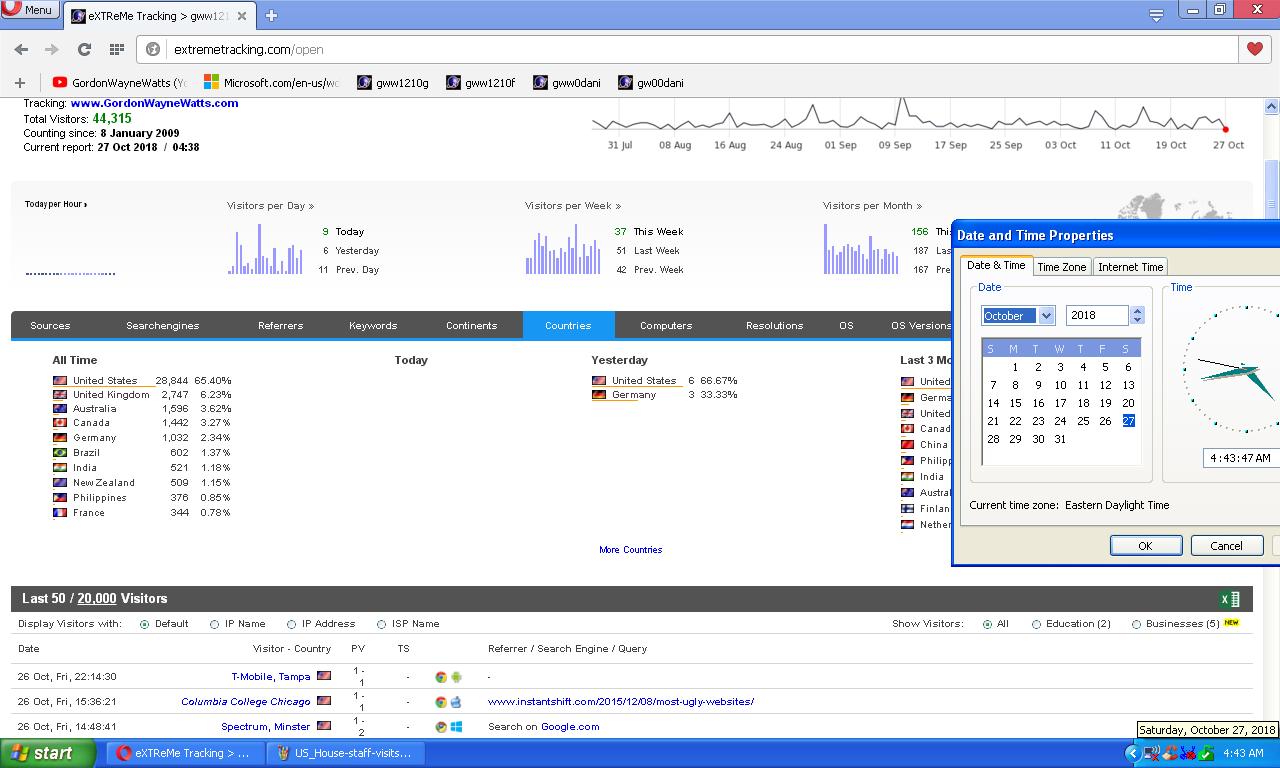This screenshot has height=768, width=1280.
Task: Show Education visitors only
Action: coord(1037,624)
